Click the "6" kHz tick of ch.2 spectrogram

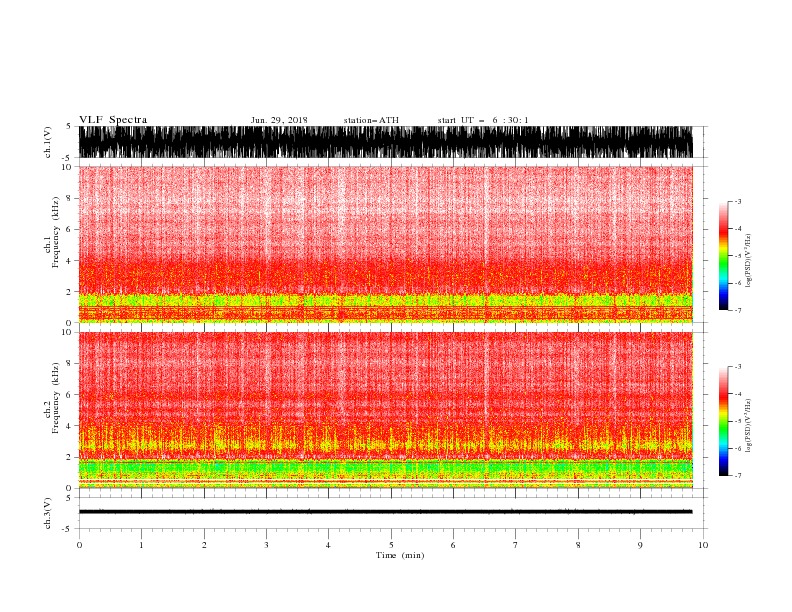pyautogui.click(x=70, y=394)
